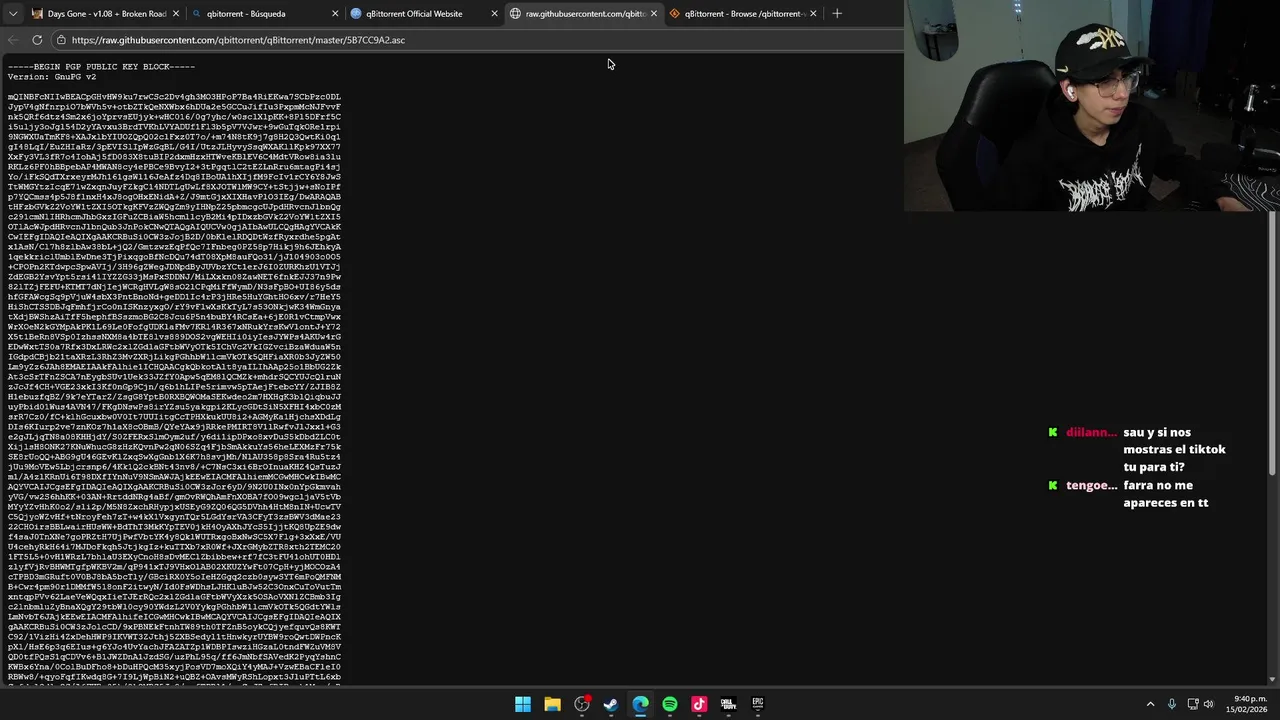Click the webcam overlay of the streamer
Viewport: 1280px width, 720px height.
tap(1092, 106)
